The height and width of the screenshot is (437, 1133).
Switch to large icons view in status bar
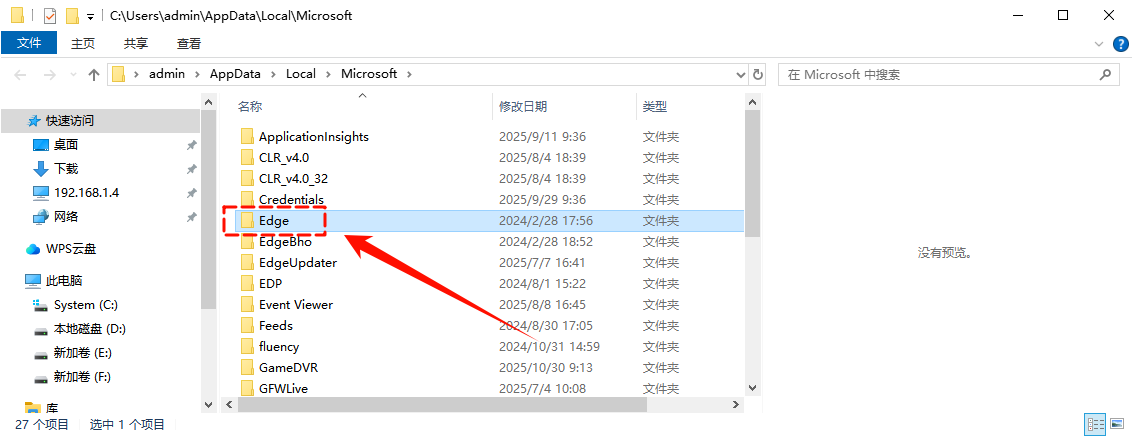pos(1117,424)
